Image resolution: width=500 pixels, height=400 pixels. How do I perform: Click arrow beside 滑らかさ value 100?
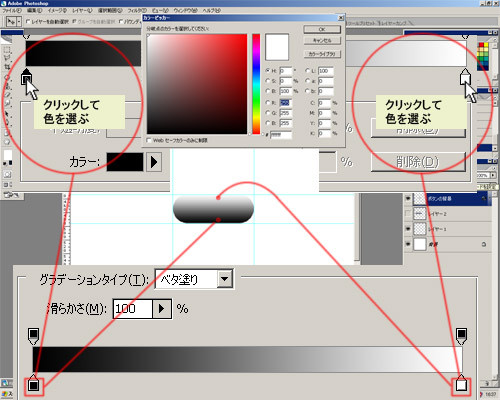162,309
